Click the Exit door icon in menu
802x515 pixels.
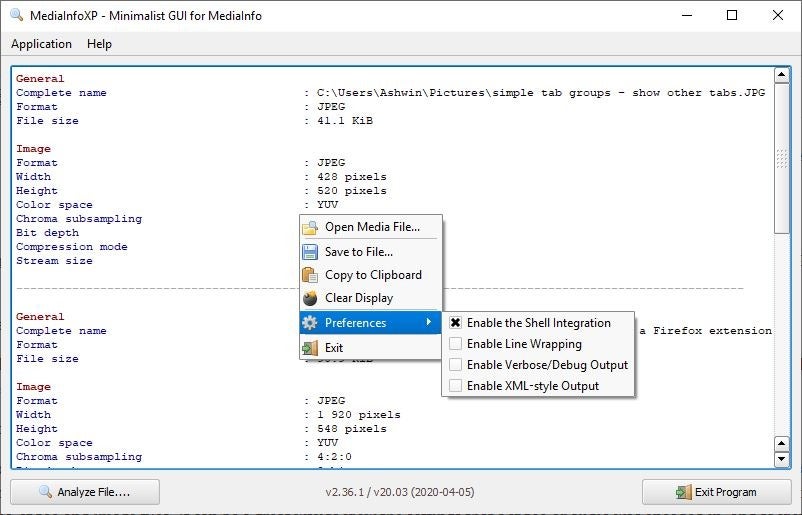[310, 348]
